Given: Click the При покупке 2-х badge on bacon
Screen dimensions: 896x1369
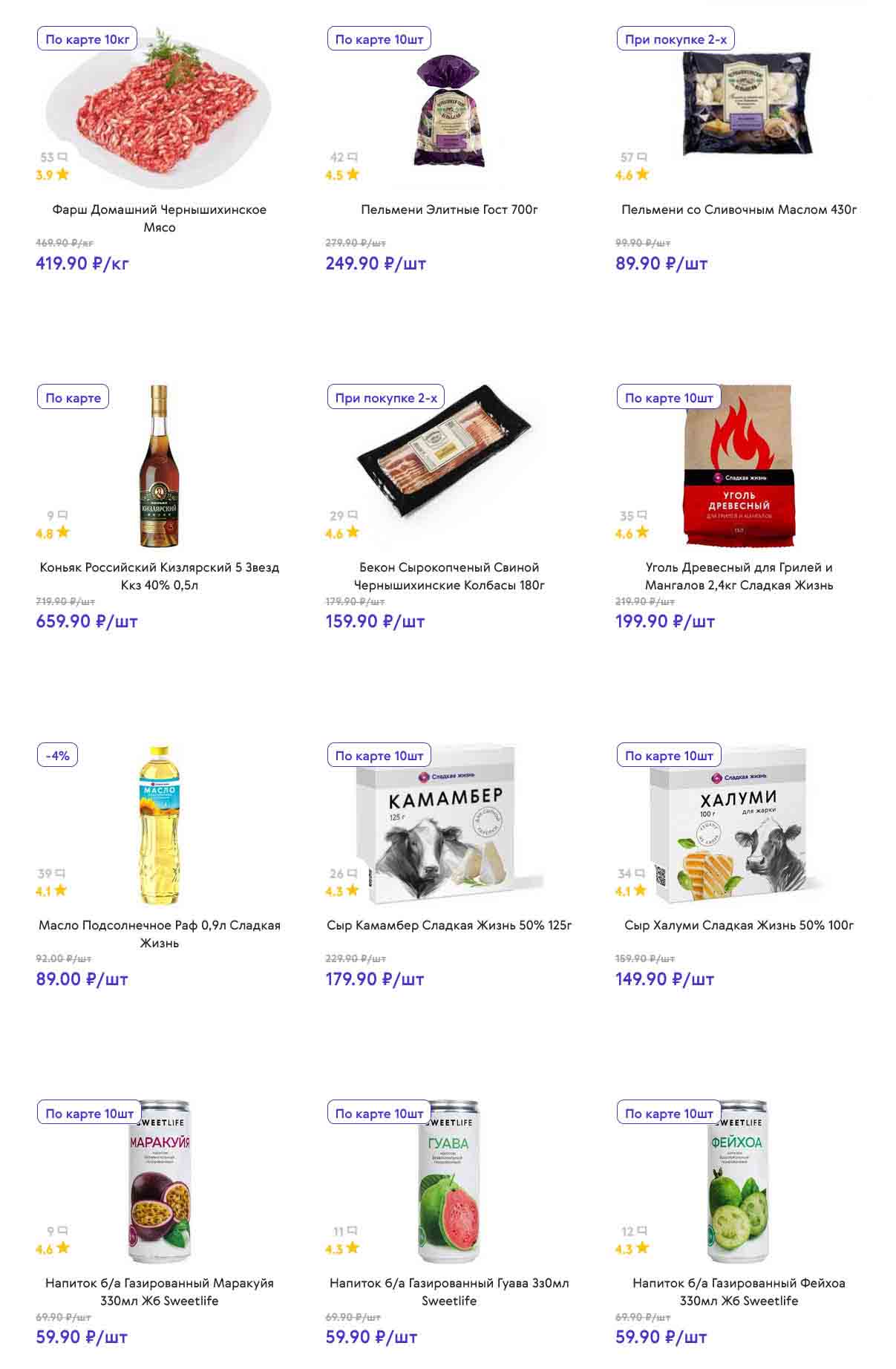Looking at the screenshot, I should pos(386,398).
